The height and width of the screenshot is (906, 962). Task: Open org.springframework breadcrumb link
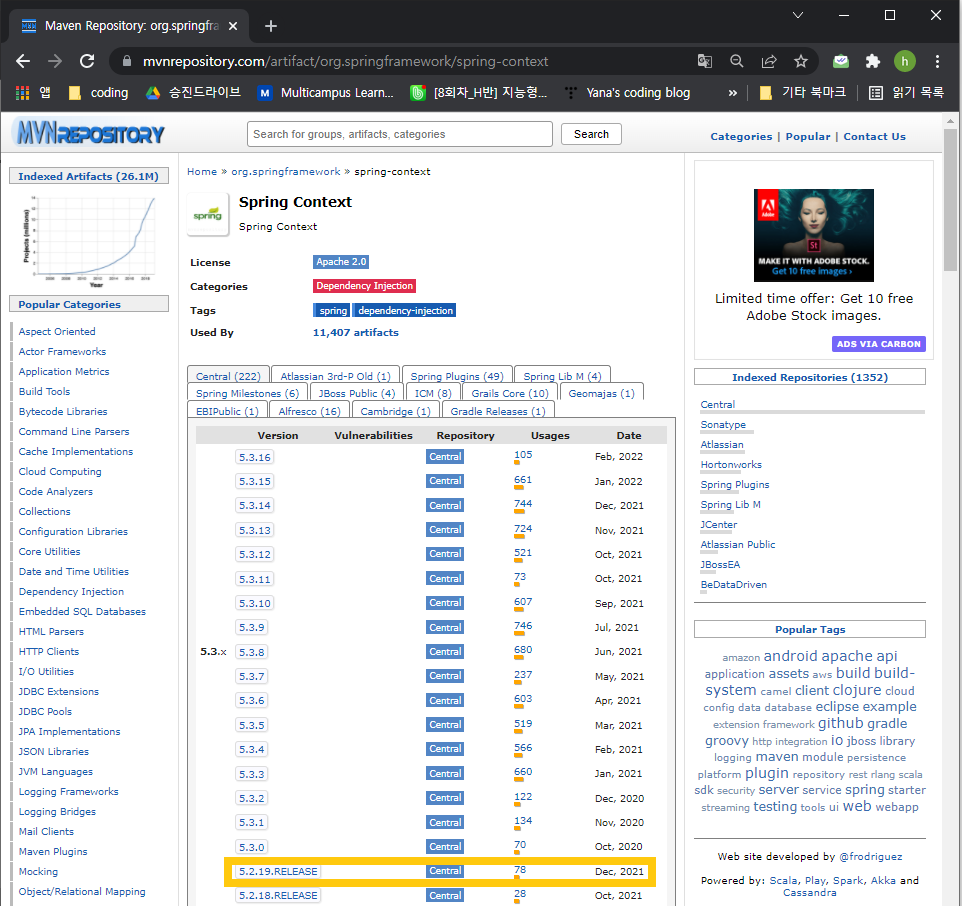click(x=285, y=172)
